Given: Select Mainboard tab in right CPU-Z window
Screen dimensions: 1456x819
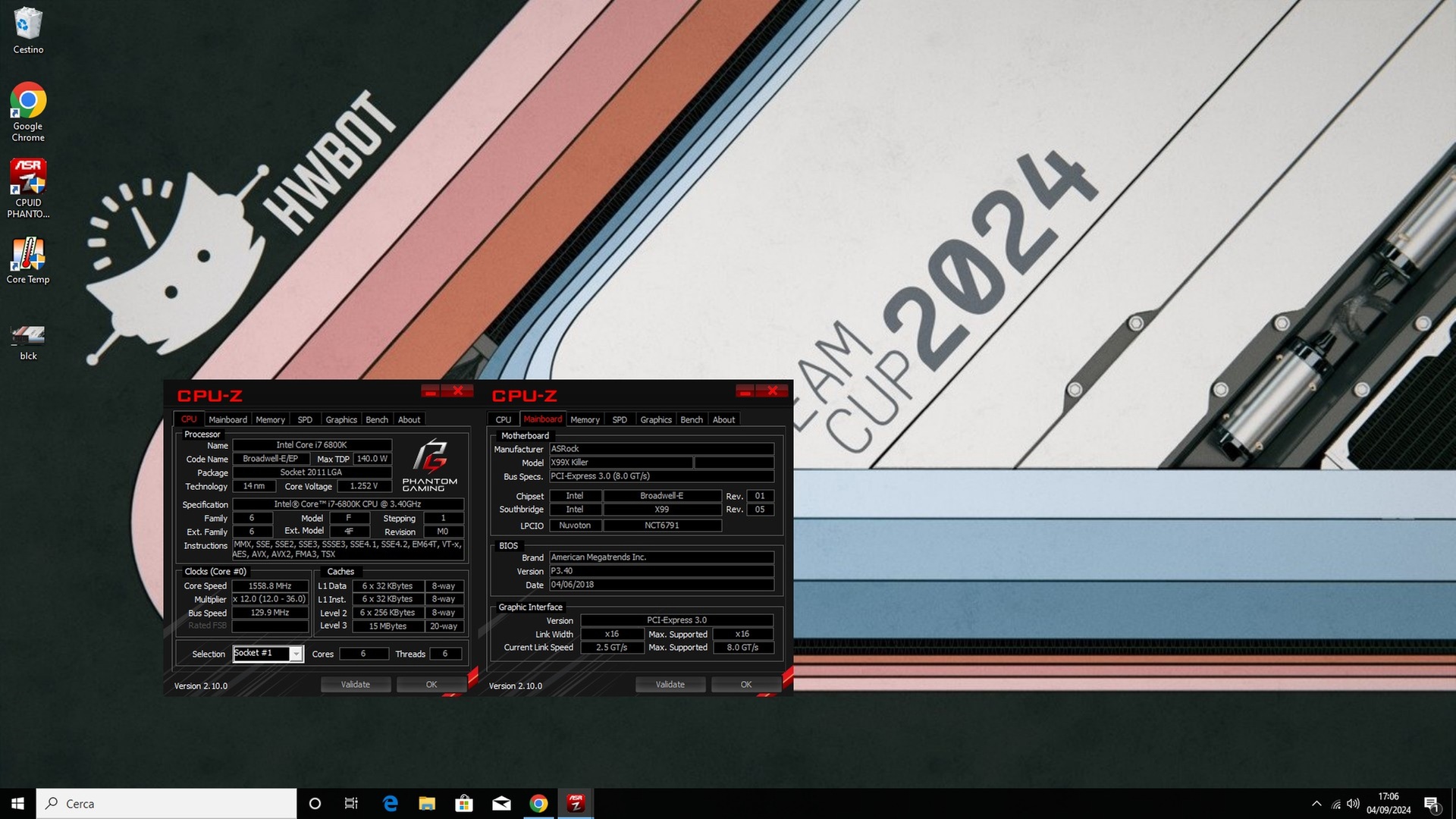Looking at the screenshot, I should tap(543, 419).
